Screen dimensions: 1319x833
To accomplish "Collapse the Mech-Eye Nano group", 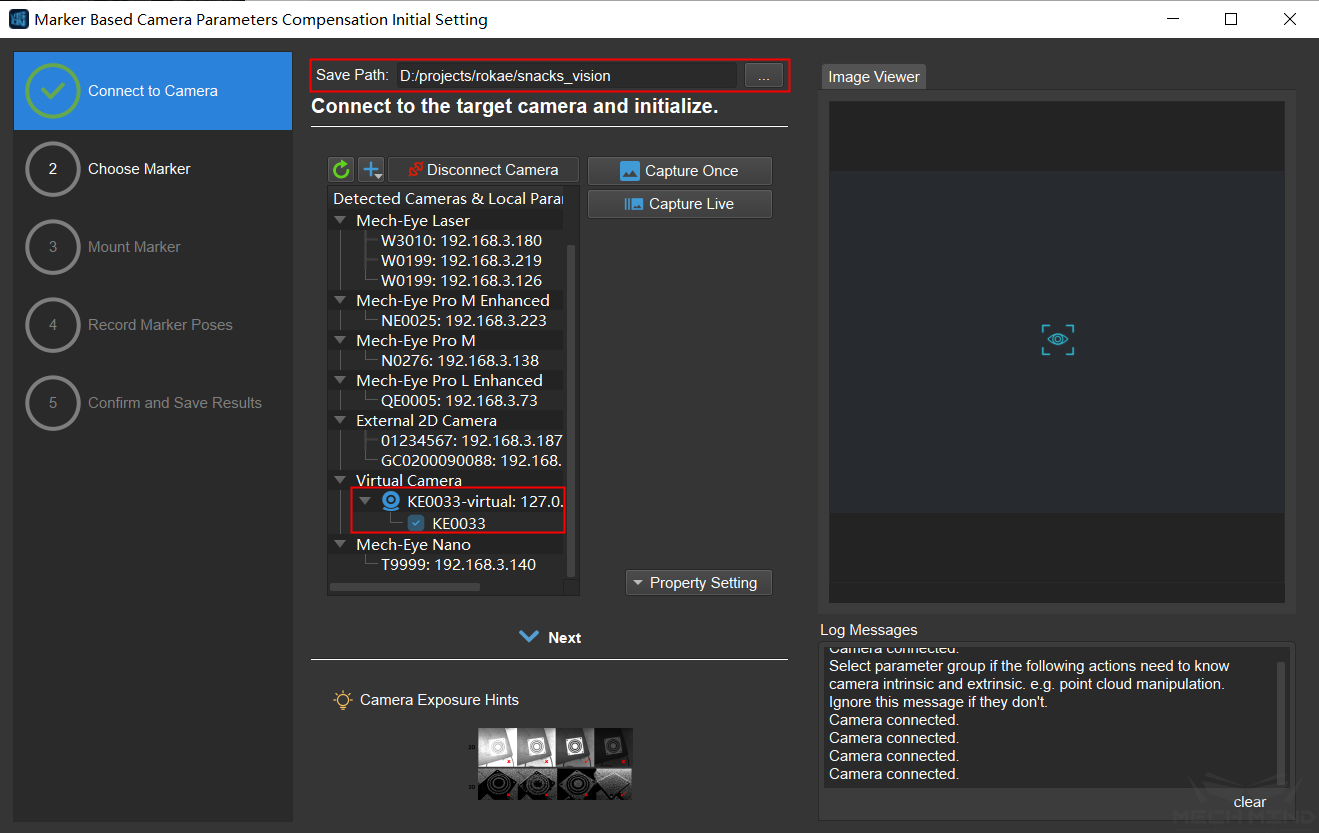I will (x=341, y=545).
